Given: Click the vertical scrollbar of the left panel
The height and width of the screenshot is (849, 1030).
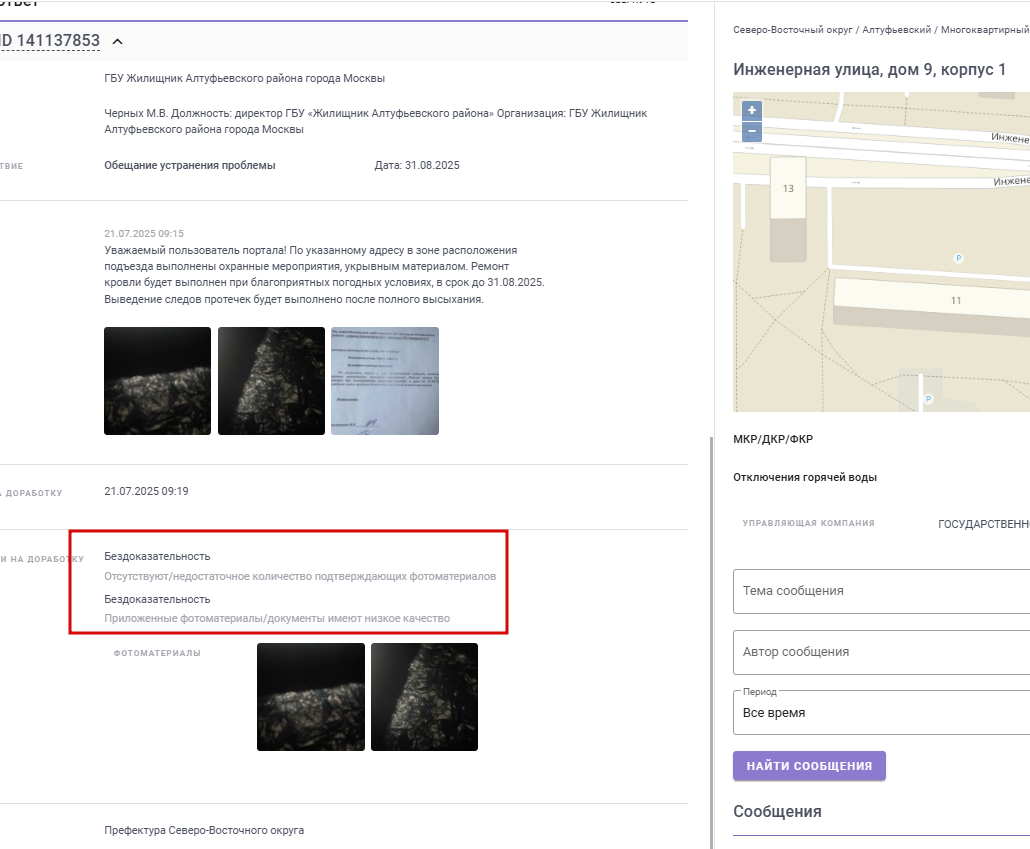Looking at the screenshot, I should (x=711, y=643).
